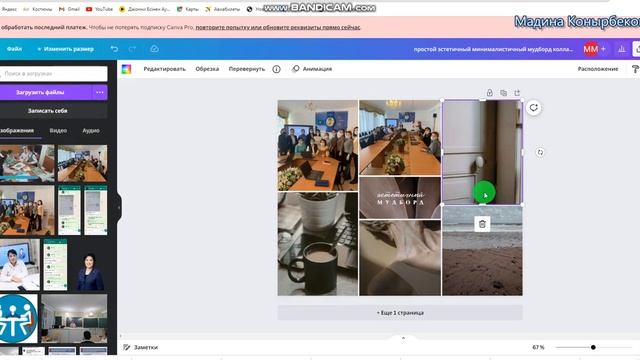The height and width of the screenshot is (360, 640).
Task: Click the 67 % zoom percentage
Action: 538,347
